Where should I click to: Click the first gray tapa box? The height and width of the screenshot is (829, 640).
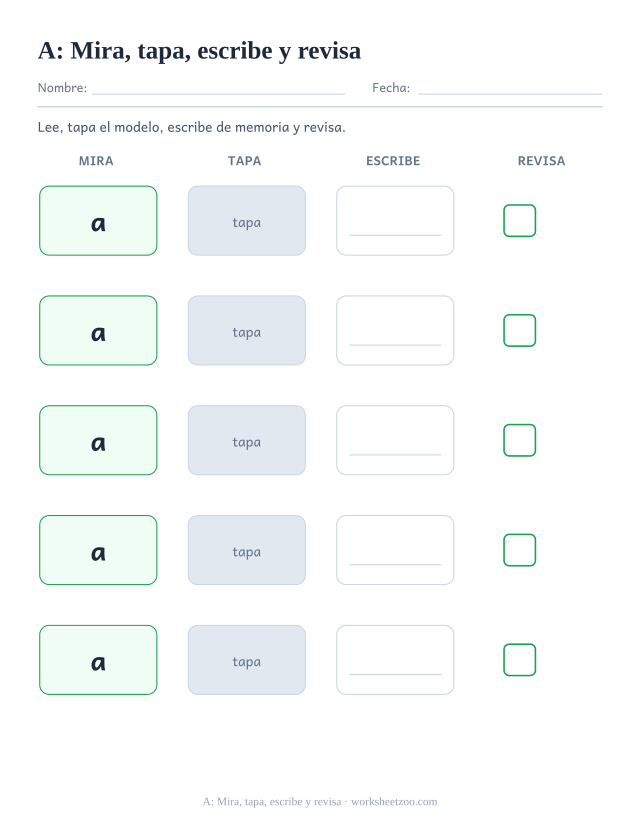(x=247, y=220)
